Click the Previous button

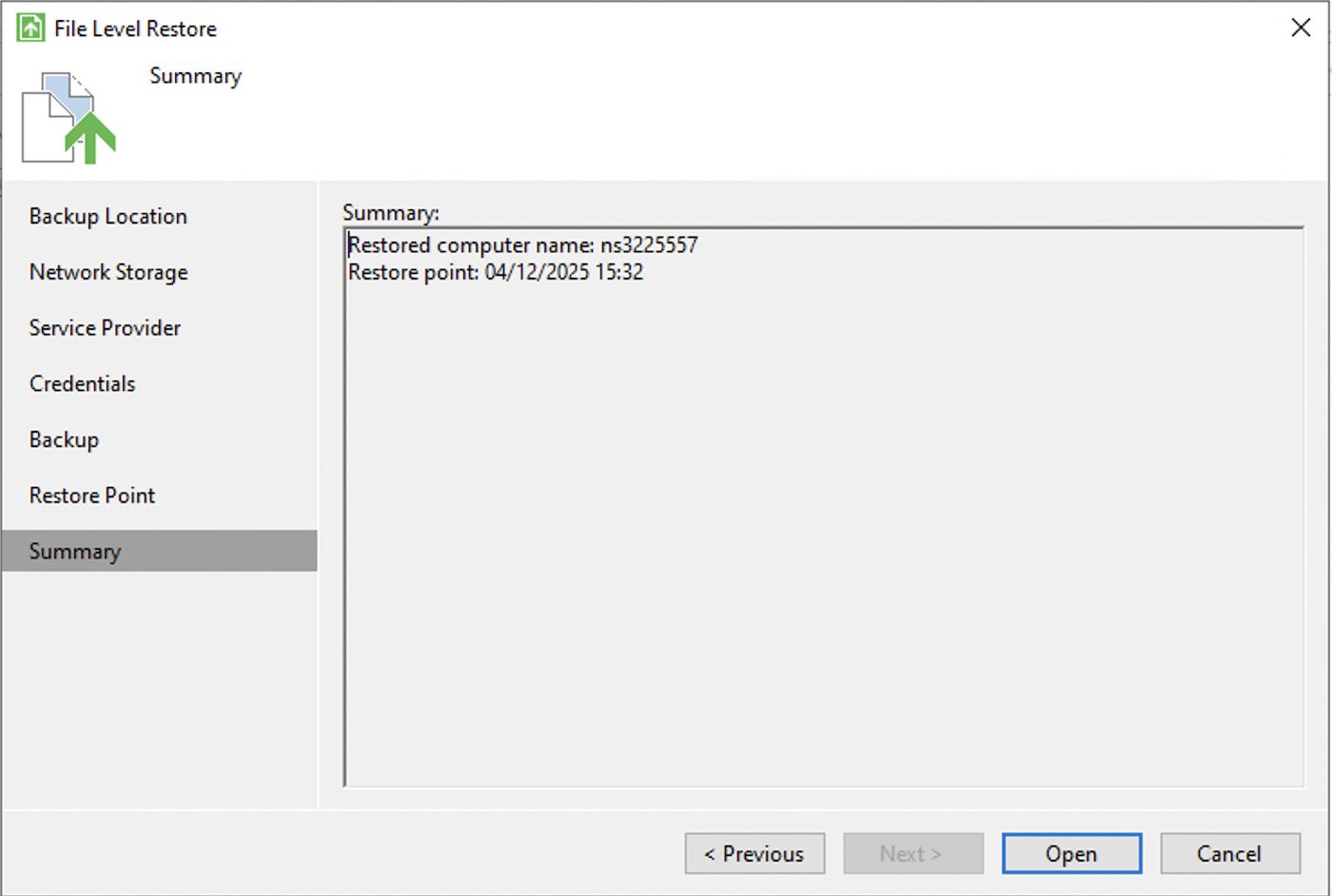click(x=754, y=853)
